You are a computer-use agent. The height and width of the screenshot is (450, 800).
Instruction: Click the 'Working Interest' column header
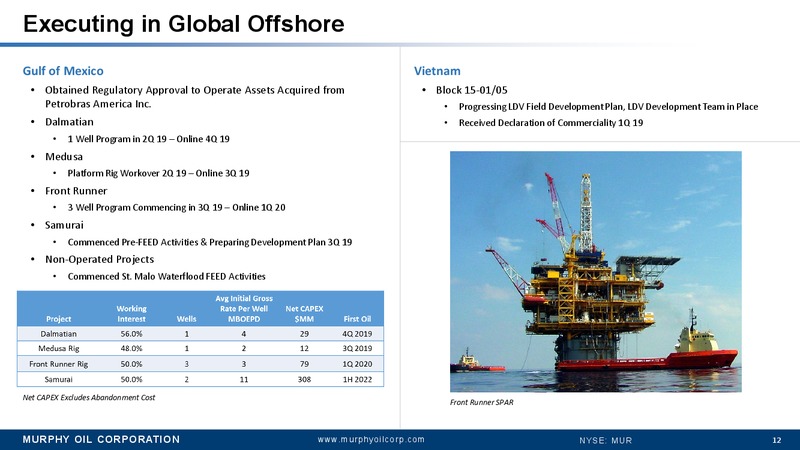click(x=131, y=314)
